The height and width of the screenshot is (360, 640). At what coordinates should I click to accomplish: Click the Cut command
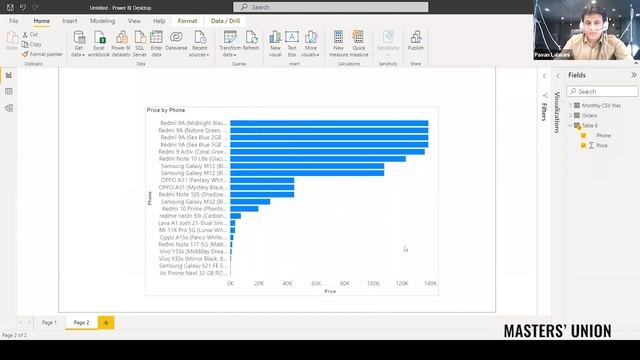pos(30,35)
